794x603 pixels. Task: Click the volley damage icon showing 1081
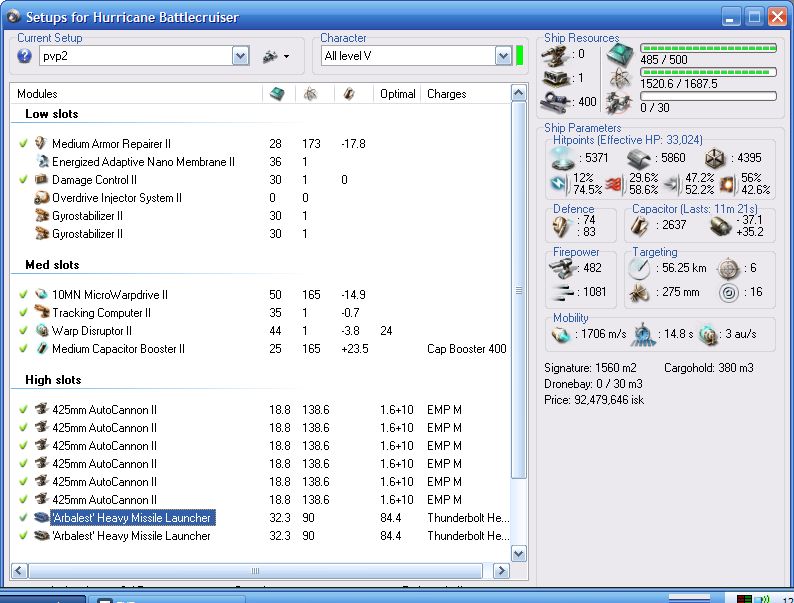[x=563, y=292]
